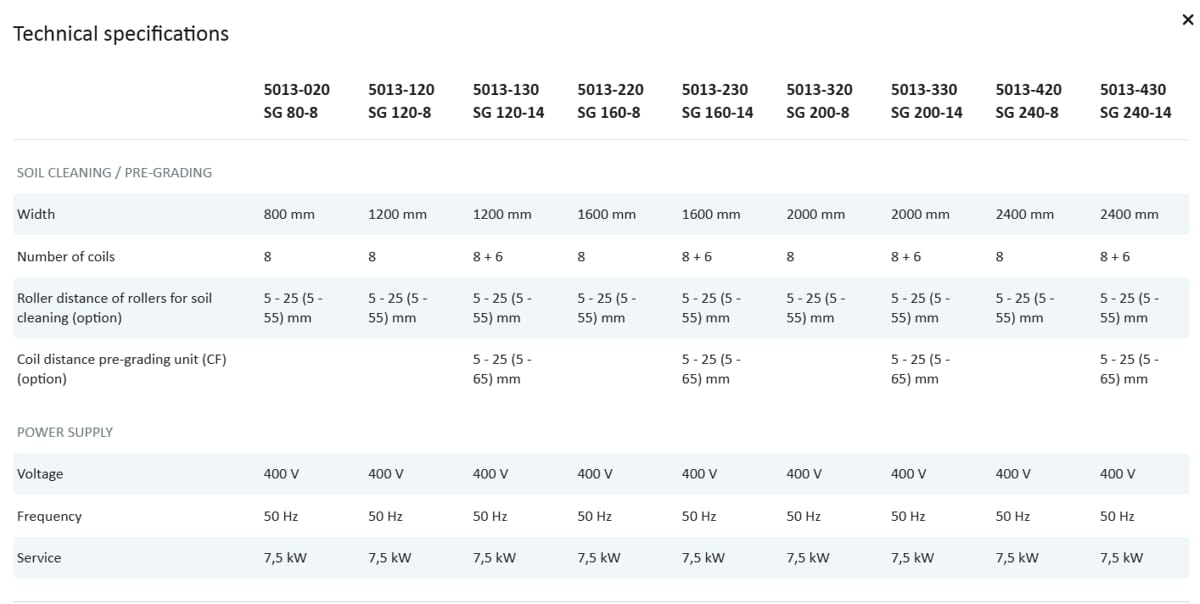Viewport: 1200px width, 604px height.
Task: Select the 5013-020 SG 80-8 column header
Action: point(296,101)
